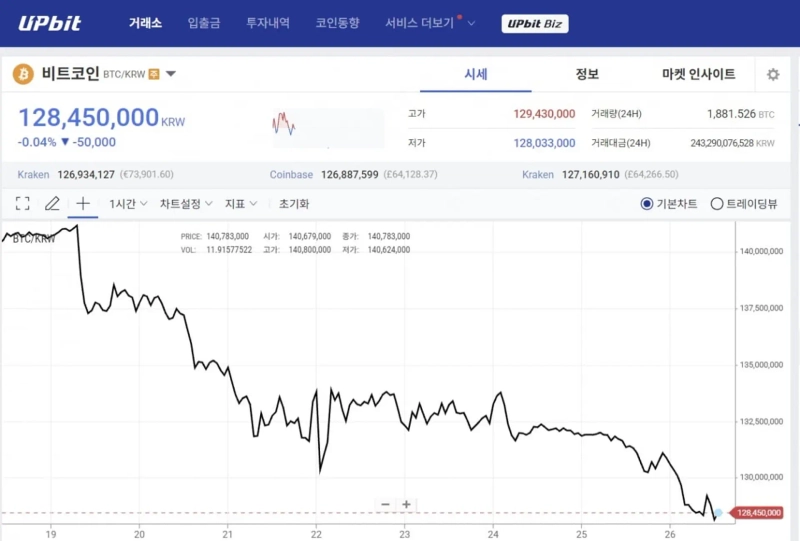This screenshot has height=541, width=800.
Task: Open the 마켓 인사이트 tab
Action: 698,74
